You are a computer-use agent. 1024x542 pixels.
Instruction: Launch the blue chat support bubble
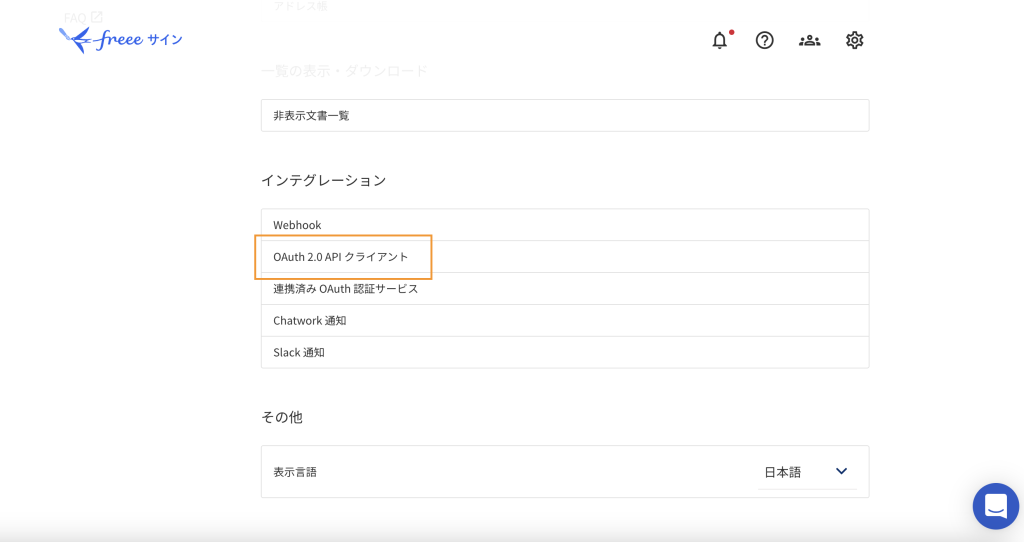pos(995,506)
